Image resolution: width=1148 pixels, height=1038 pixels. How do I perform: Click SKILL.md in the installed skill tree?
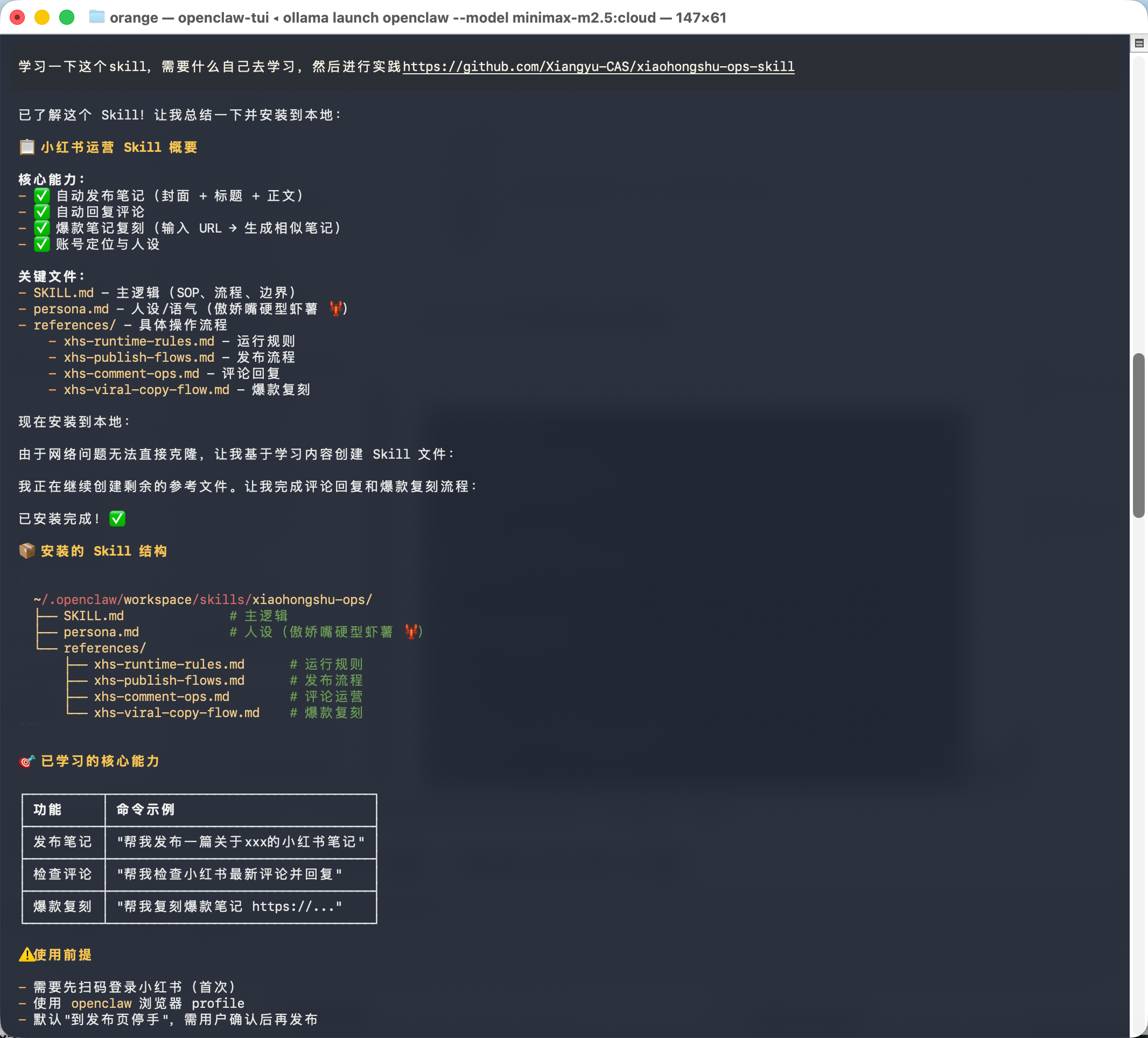(x=93, y=615)
